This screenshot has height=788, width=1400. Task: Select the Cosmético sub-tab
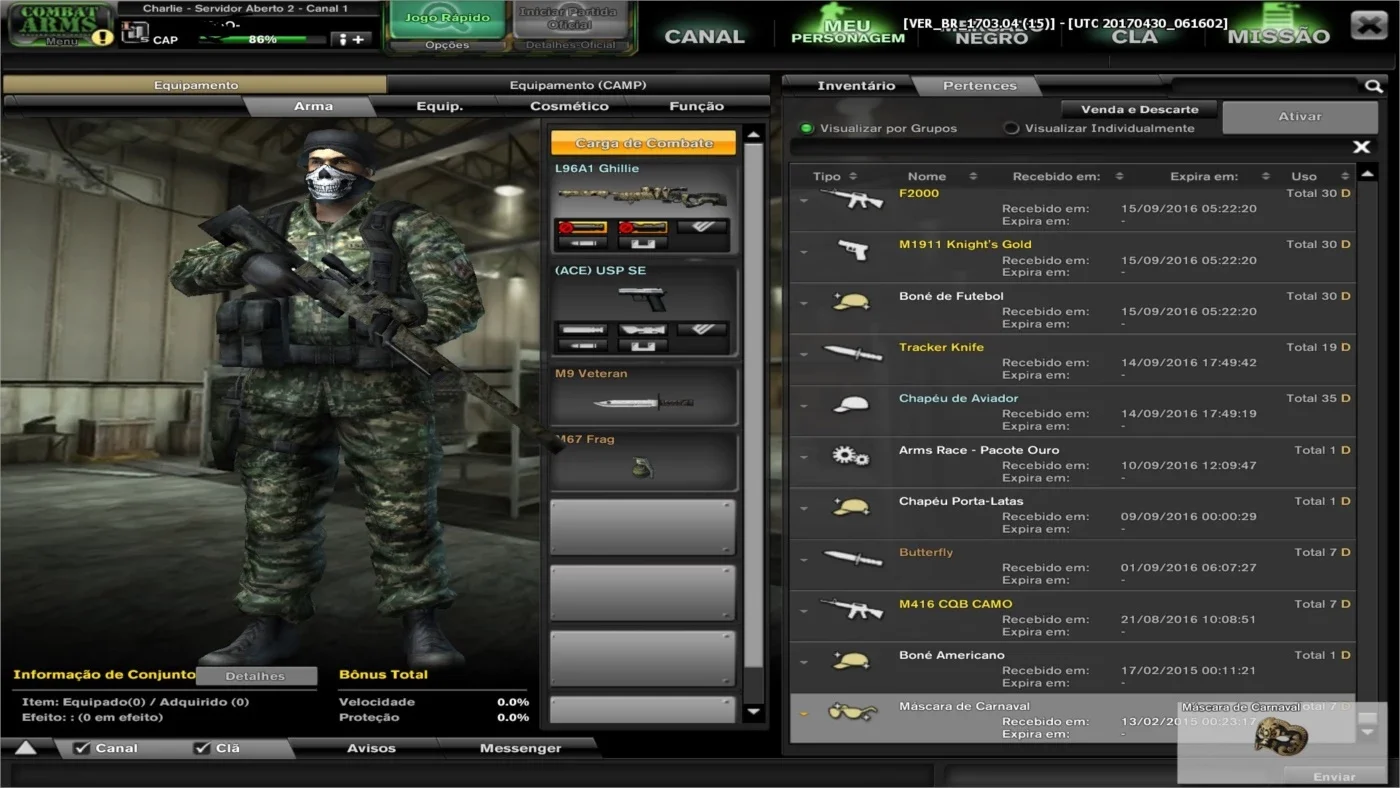point(569,106)
